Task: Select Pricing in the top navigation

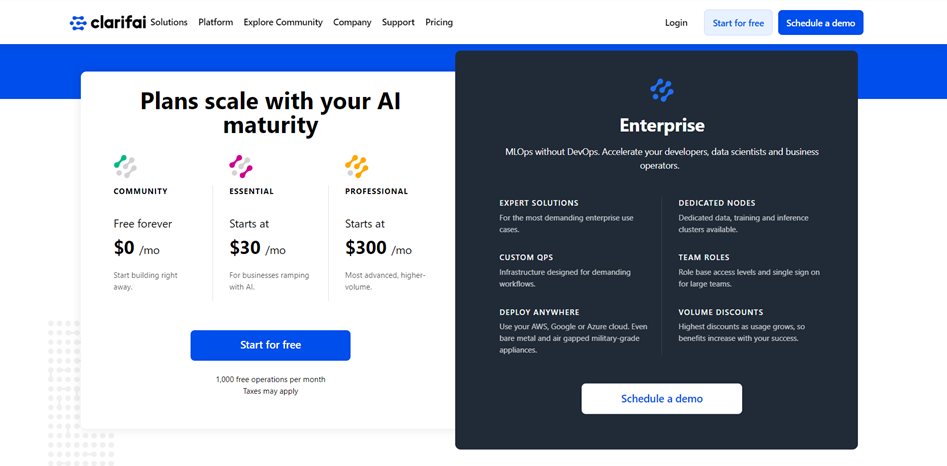Action: tap(439, 22)
